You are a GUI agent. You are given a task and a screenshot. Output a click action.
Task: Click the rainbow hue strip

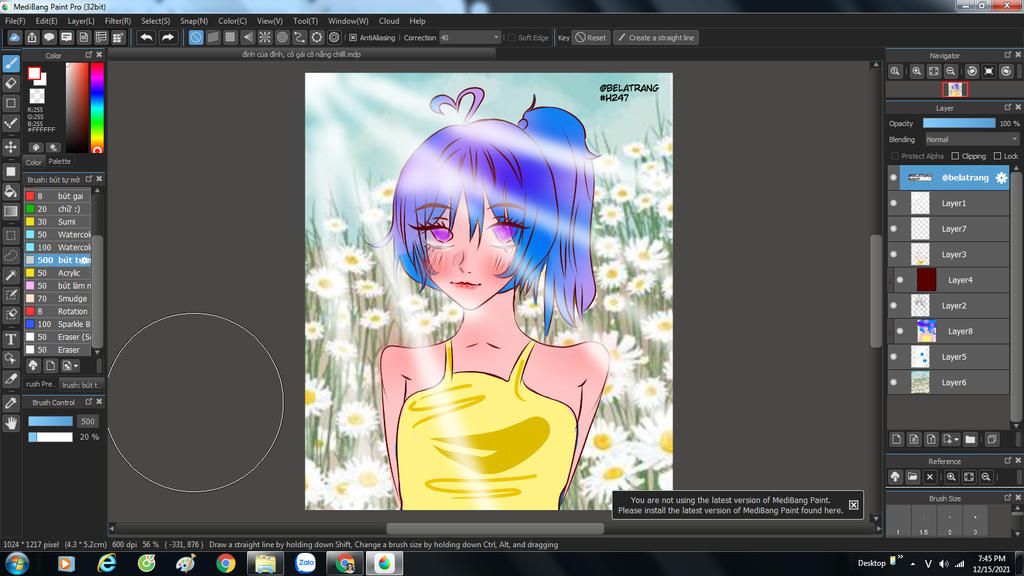point(97,108)
